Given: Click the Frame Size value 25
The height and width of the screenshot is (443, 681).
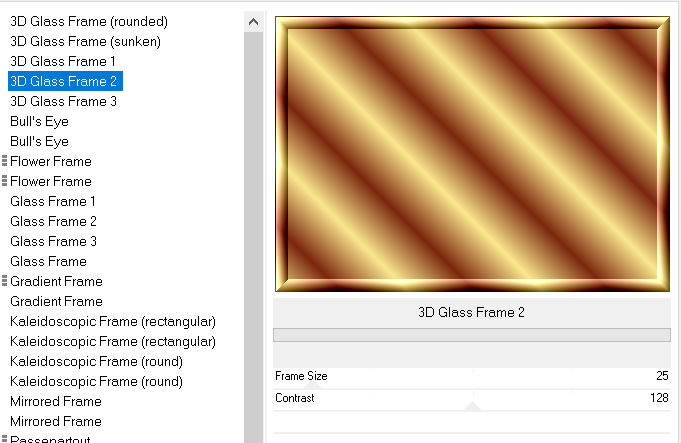Looking at the screenshot, I should click(x=661, y=376).
